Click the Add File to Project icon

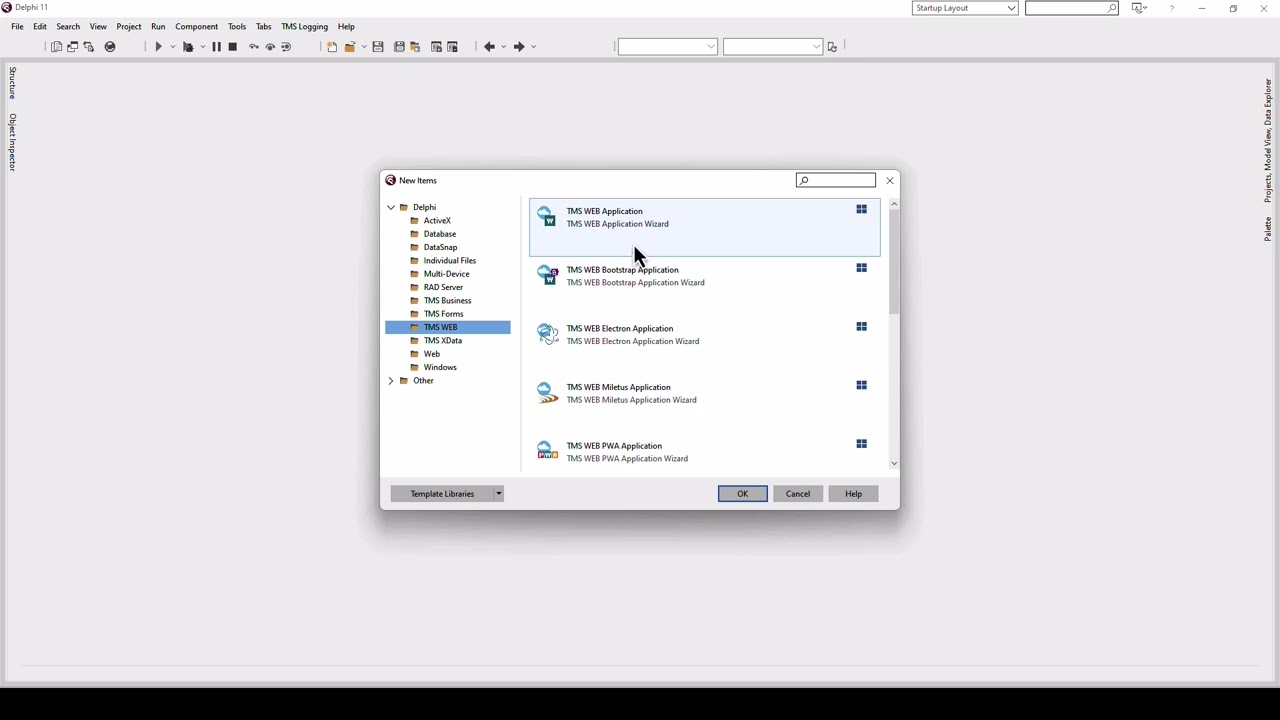[436, 47]
